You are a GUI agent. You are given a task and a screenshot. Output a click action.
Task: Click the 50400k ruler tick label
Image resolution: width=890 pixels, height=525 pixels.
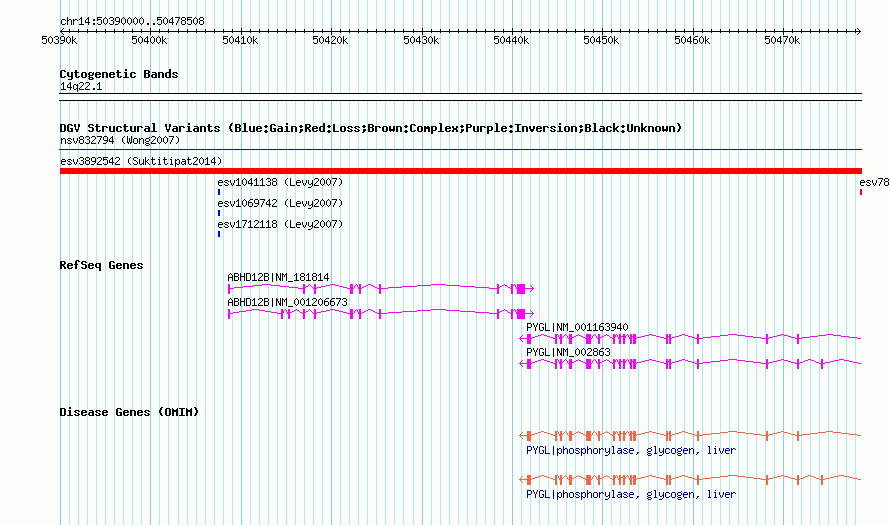pyautogui.click(x=149, y=40)
